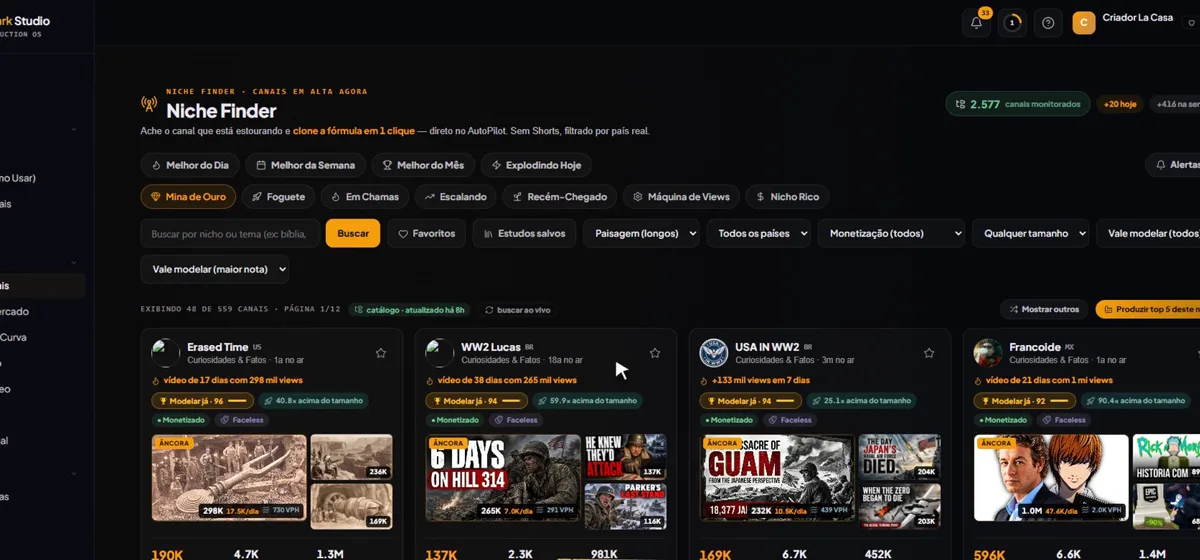Open Parker's Last Stand thumbnail
This screenshot has height=560, width=1200.
[625, 504]
